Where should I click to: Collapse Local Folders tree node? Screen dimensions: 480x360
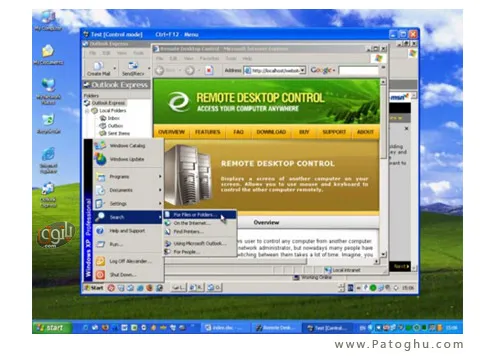(87, 110)
